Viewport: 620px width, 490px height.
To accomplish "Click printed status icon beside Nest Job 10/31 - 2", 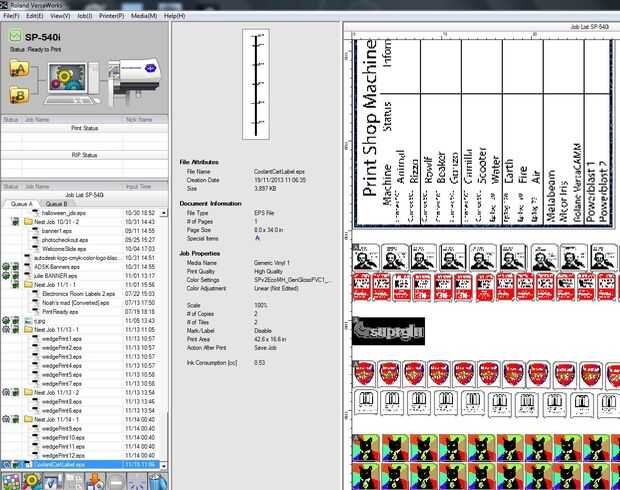I will pos(15,222).
